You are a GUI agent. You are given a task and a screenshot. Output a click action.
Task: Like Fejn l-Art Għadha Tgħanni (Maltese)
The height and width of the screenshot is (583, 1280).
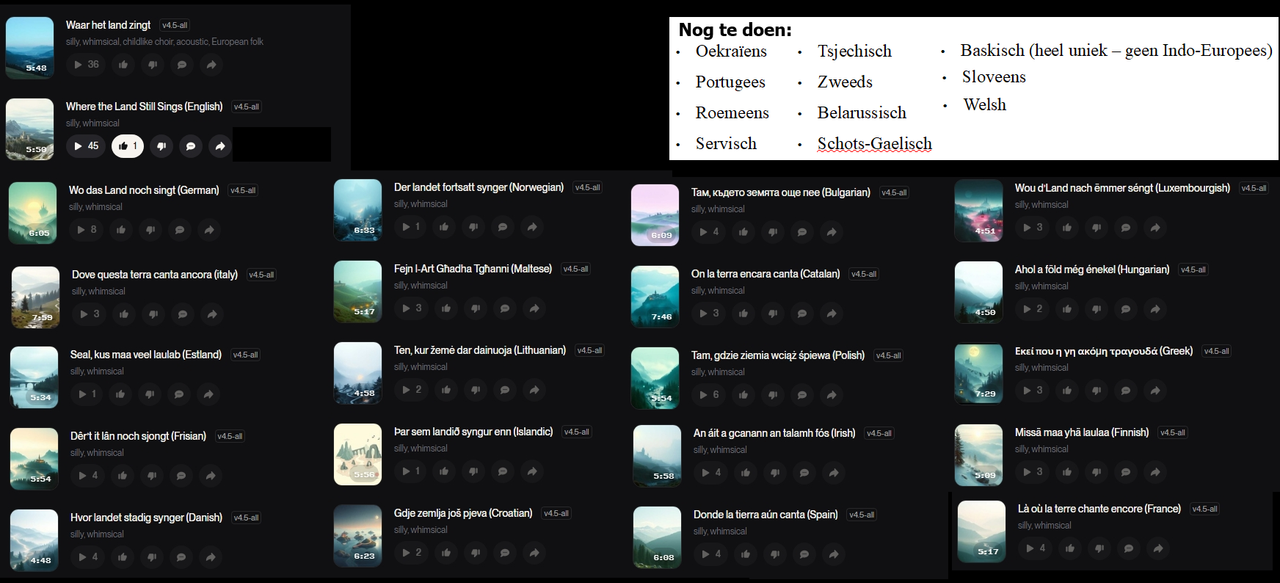444,308
